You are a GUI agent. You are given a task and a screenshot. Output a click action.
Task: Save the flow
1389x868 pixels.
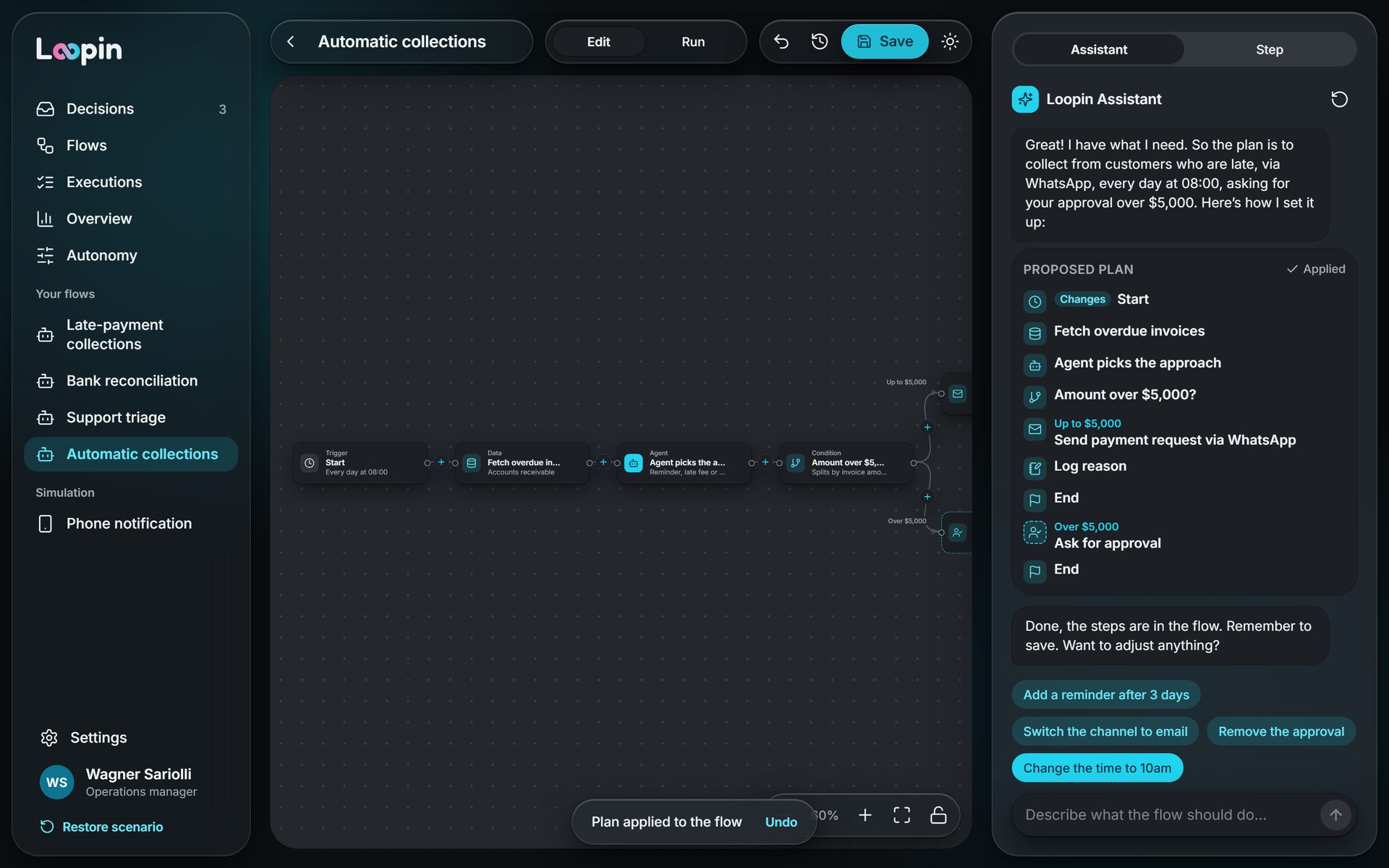click(x=885, y=42)
